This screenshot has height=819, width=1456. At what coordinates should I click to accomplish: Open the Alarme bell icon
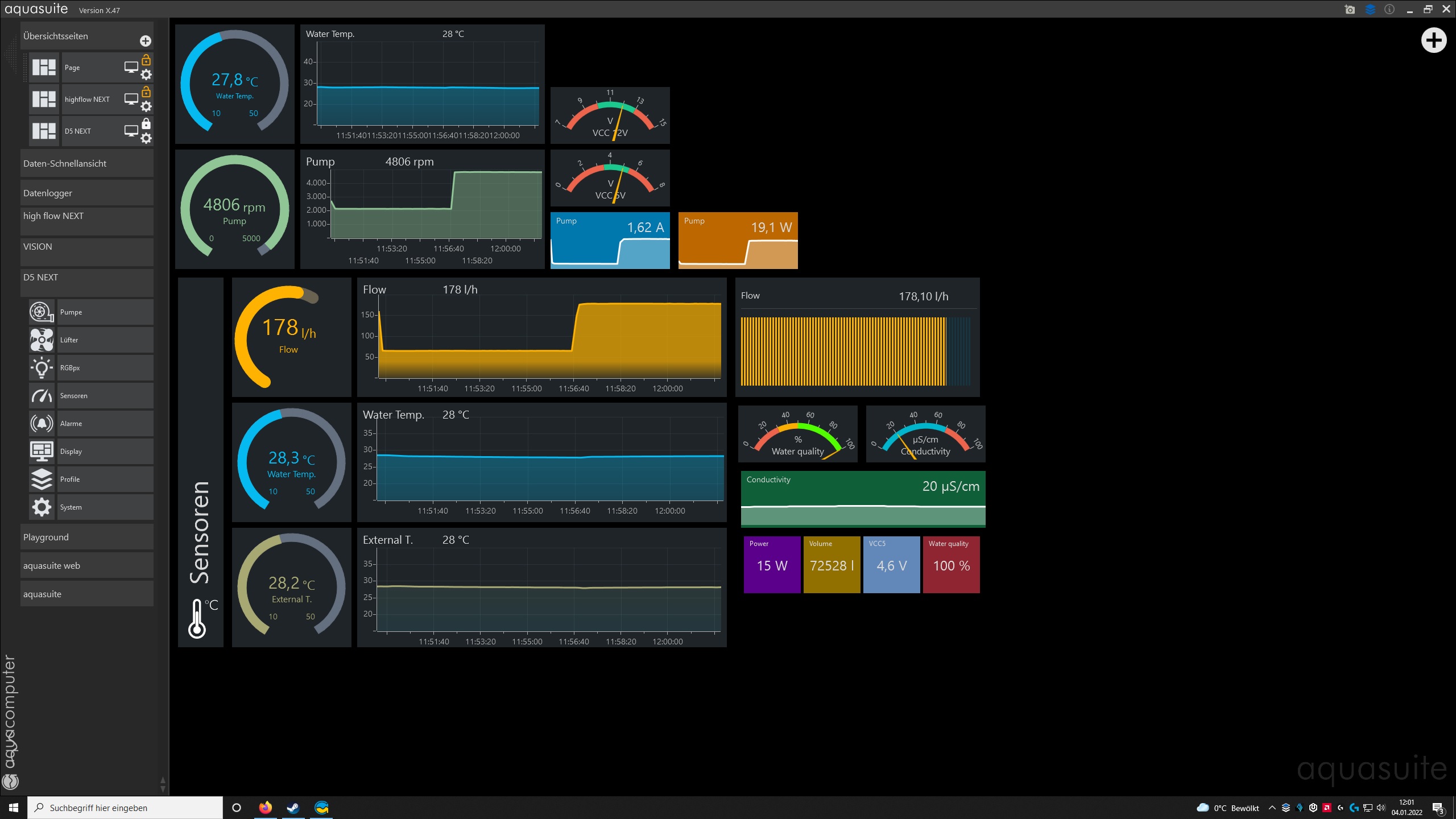click(42, 423)
